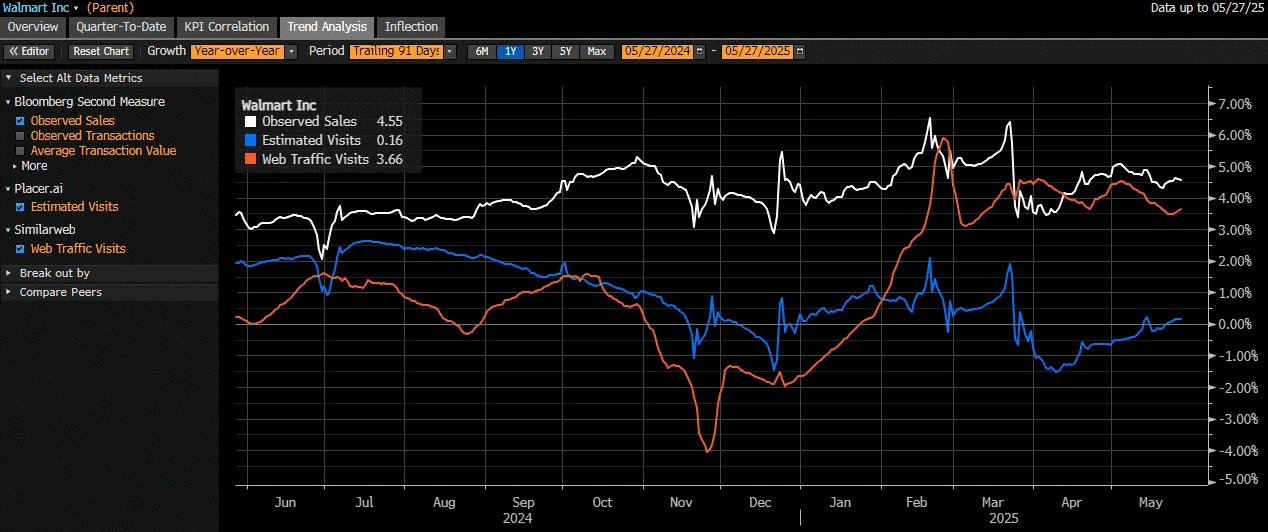
Task: Click the start date 05/27/2024 field
Action: (x=656, y=51)
